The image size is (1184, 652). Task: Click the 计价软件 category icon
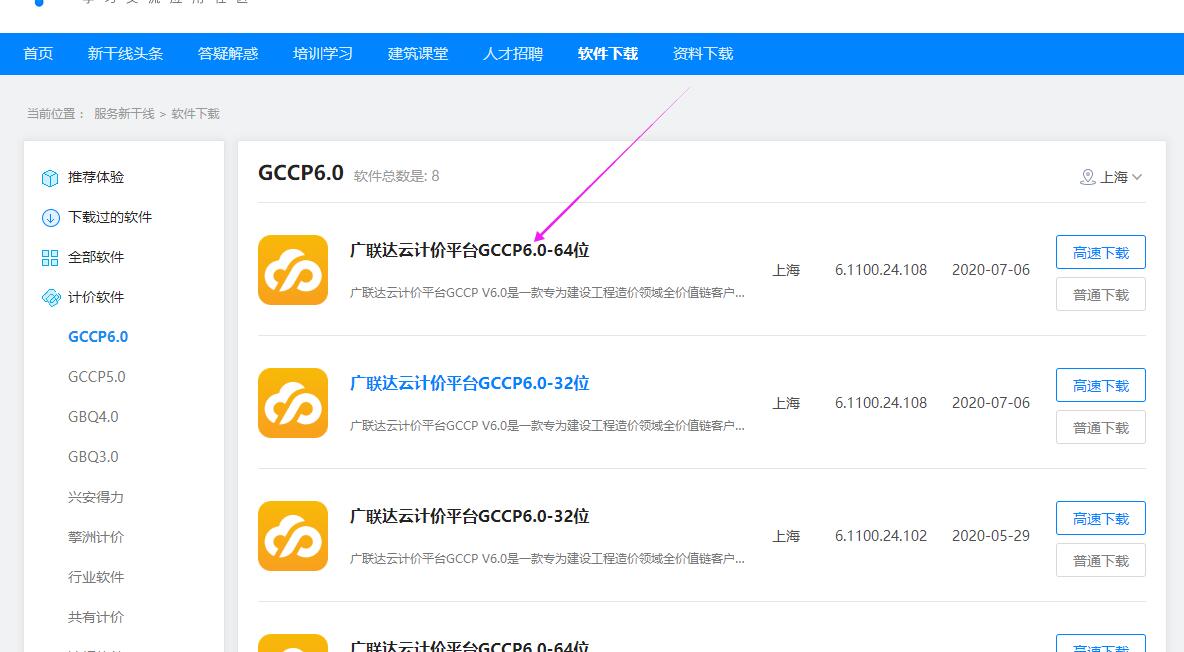pyautogui.click(x=51, y=298)
